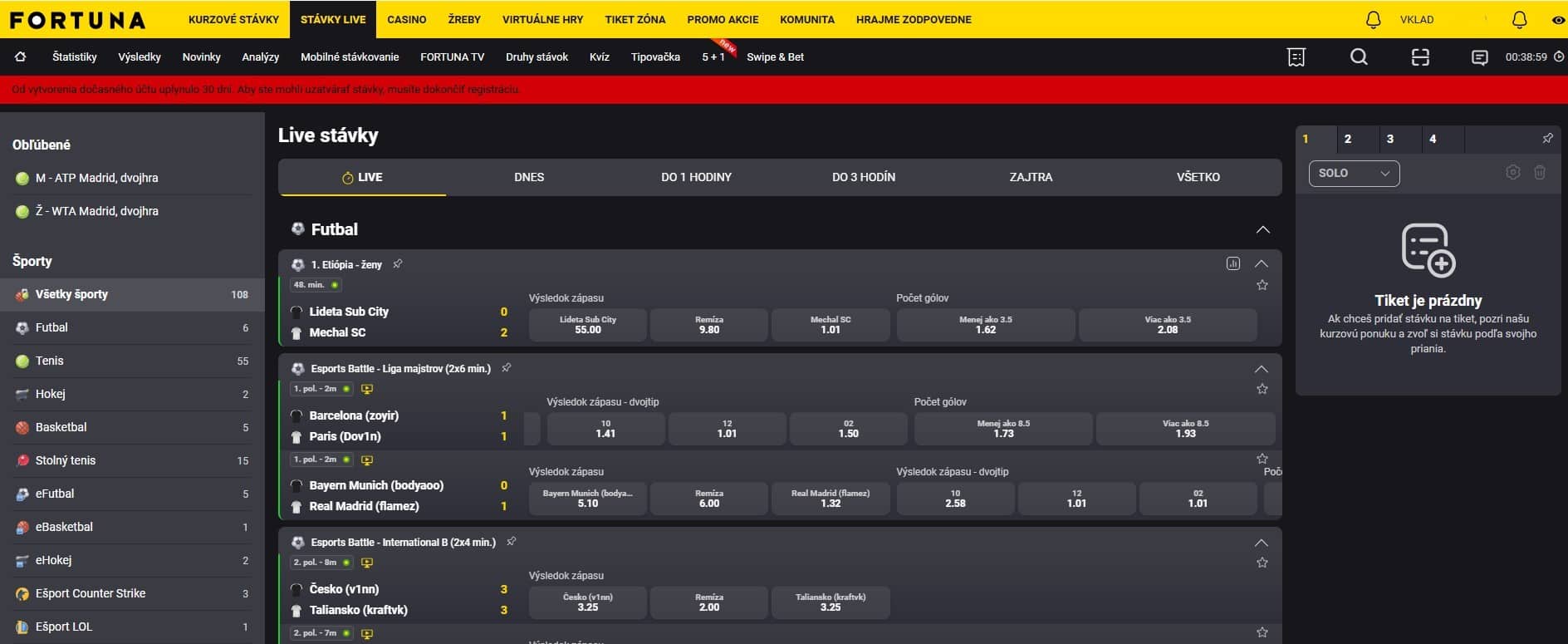Select Ešport Counter Strike in sidebar

(x=133, y=593)
